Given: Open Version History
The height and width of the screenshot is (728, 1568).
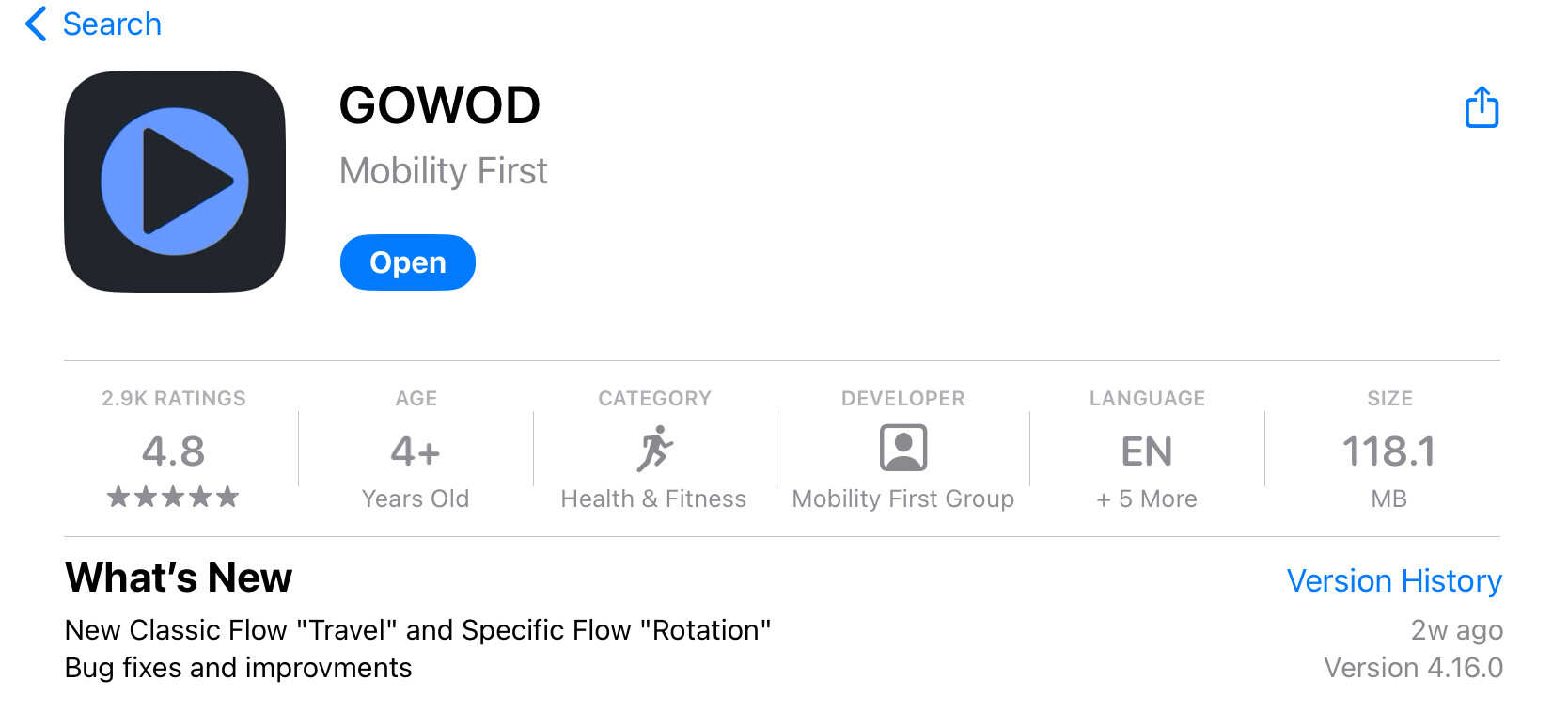Looking at the screenshot, I should pyautogui.click(x=1394, y=581).
